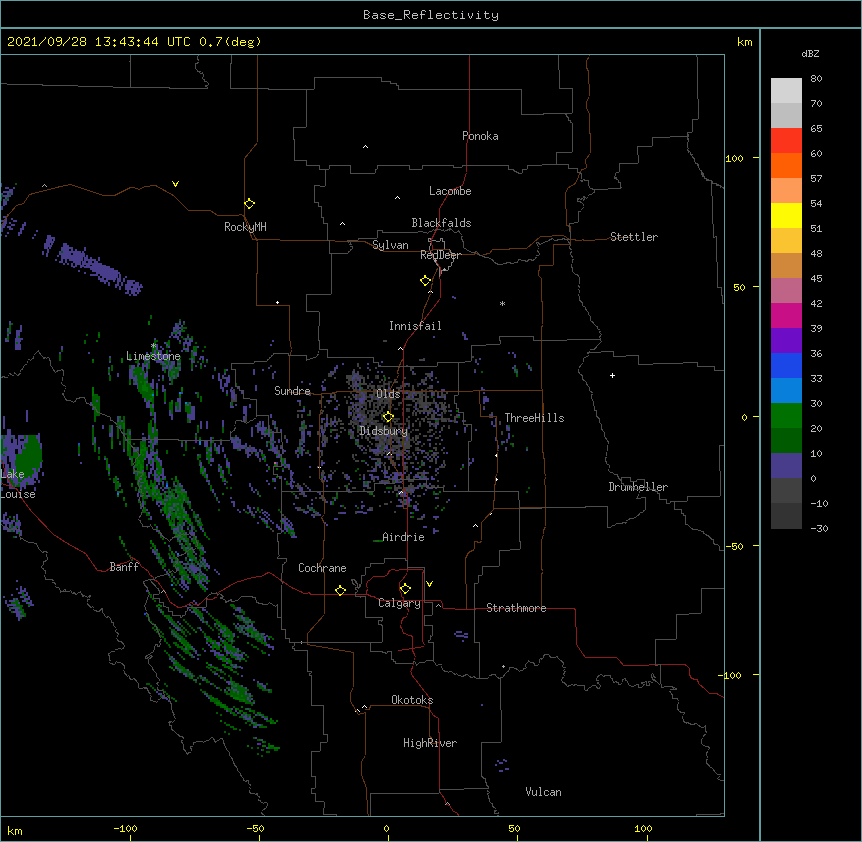862x842 pixels.
Task: Click the Limestone label
Action: coord(153,356)
